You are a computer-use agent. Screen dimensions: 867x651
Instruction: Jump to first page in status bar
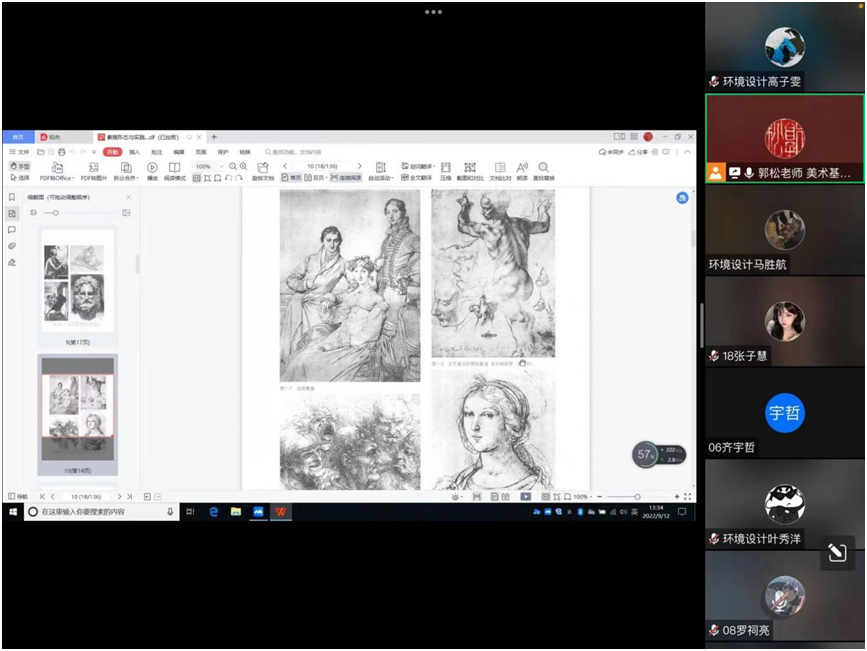click(x=42, y=496)
